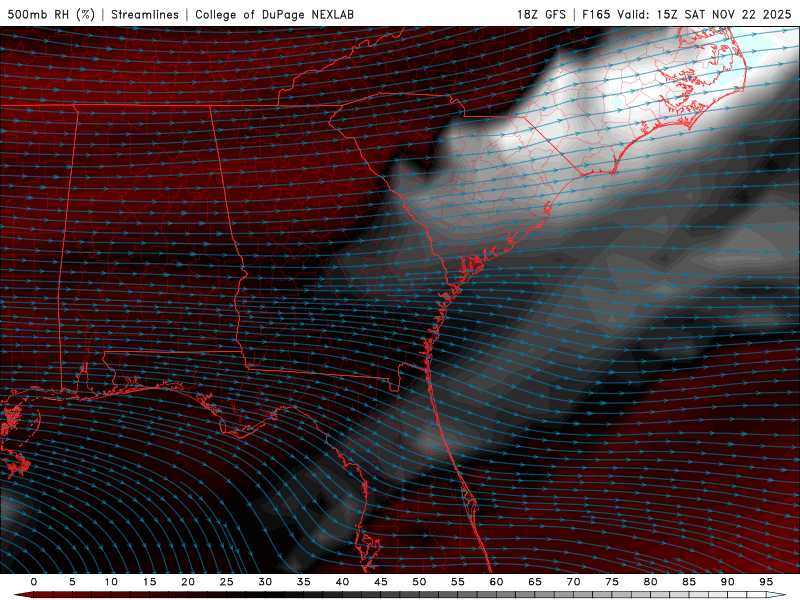Click the '500mb RH (%)' title text
Screen dimensions: 800x600
51,14
